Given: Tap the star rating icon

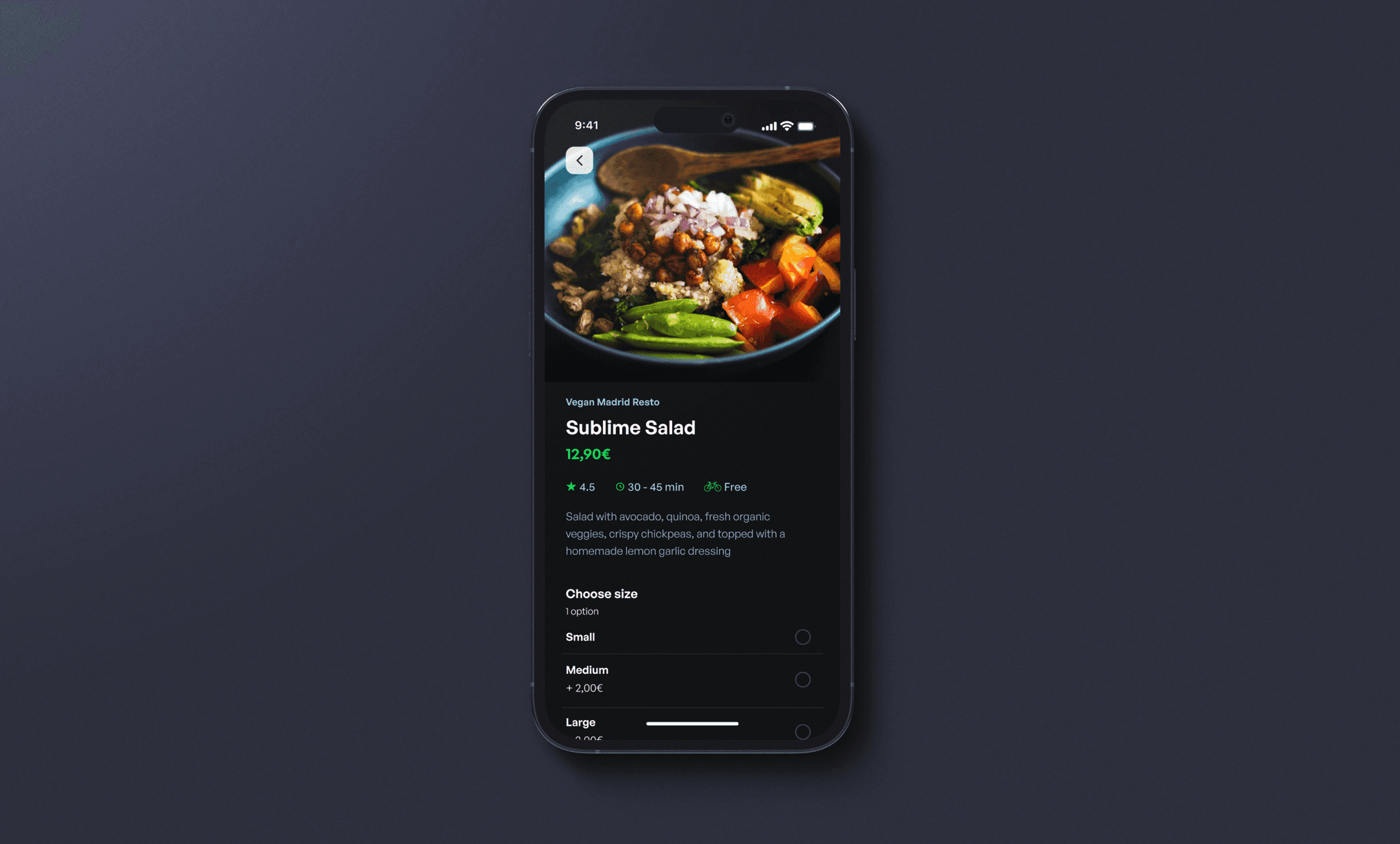Looking at the screenshot, I should [568, 487].
